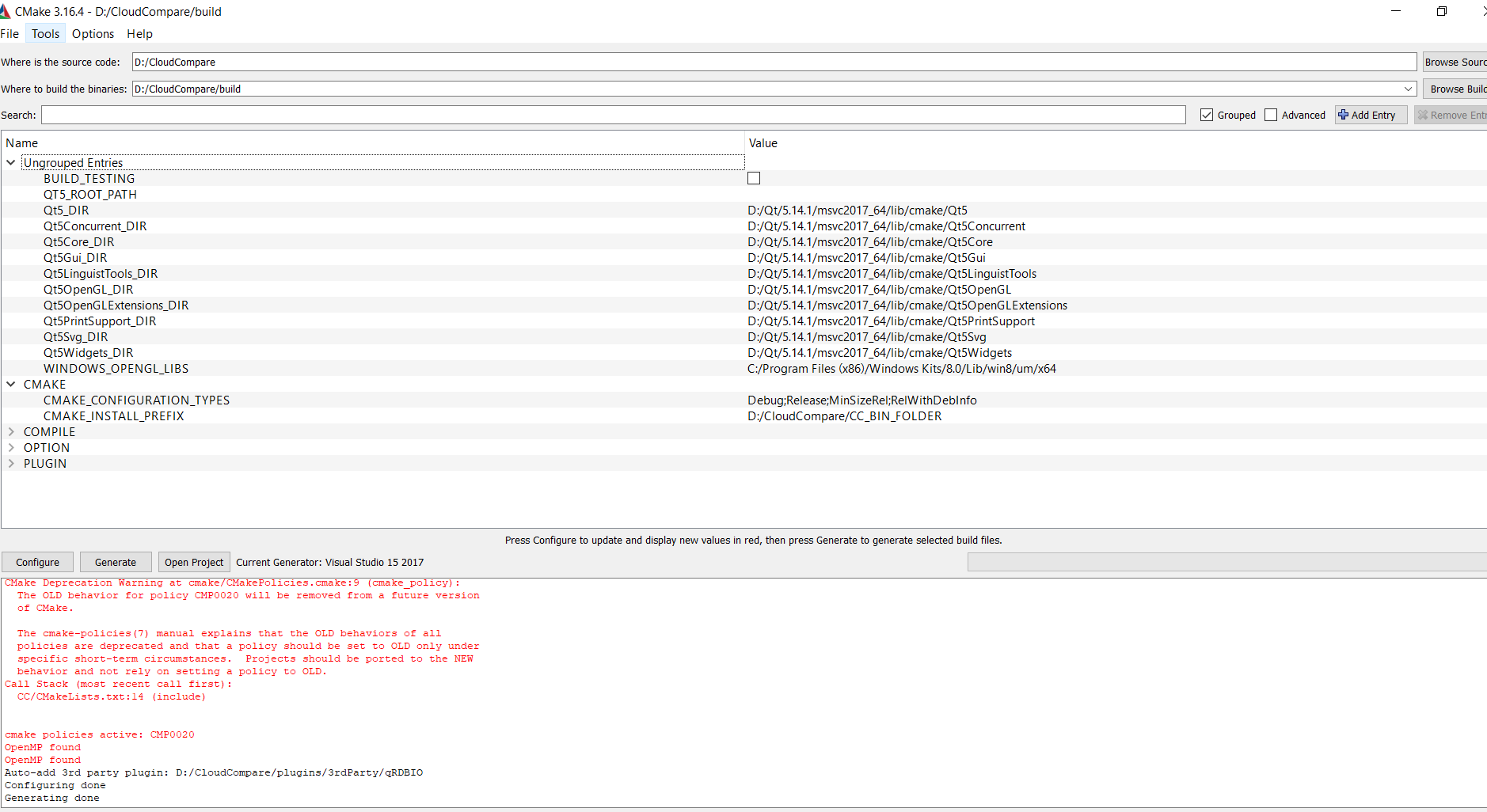
Task: Click the Open Project button
Action: point(194,562)
